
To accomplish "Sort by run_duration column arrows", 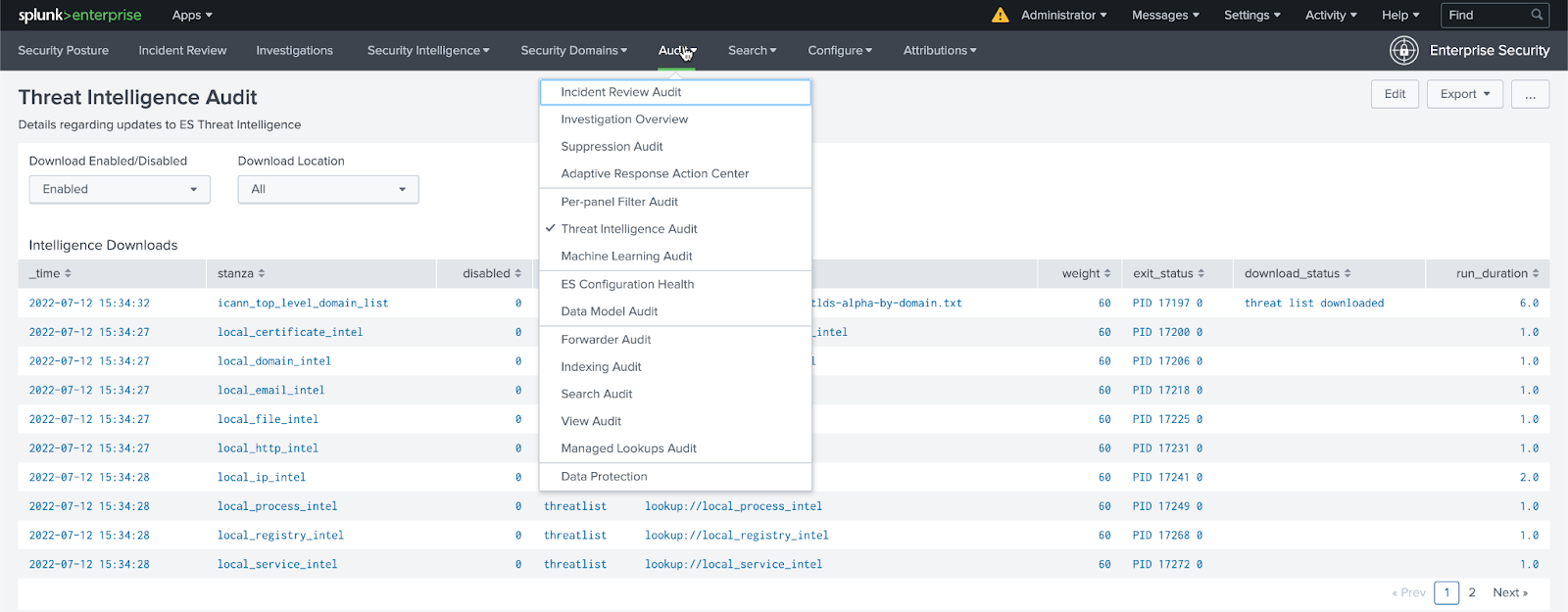I will (1536, 274).
